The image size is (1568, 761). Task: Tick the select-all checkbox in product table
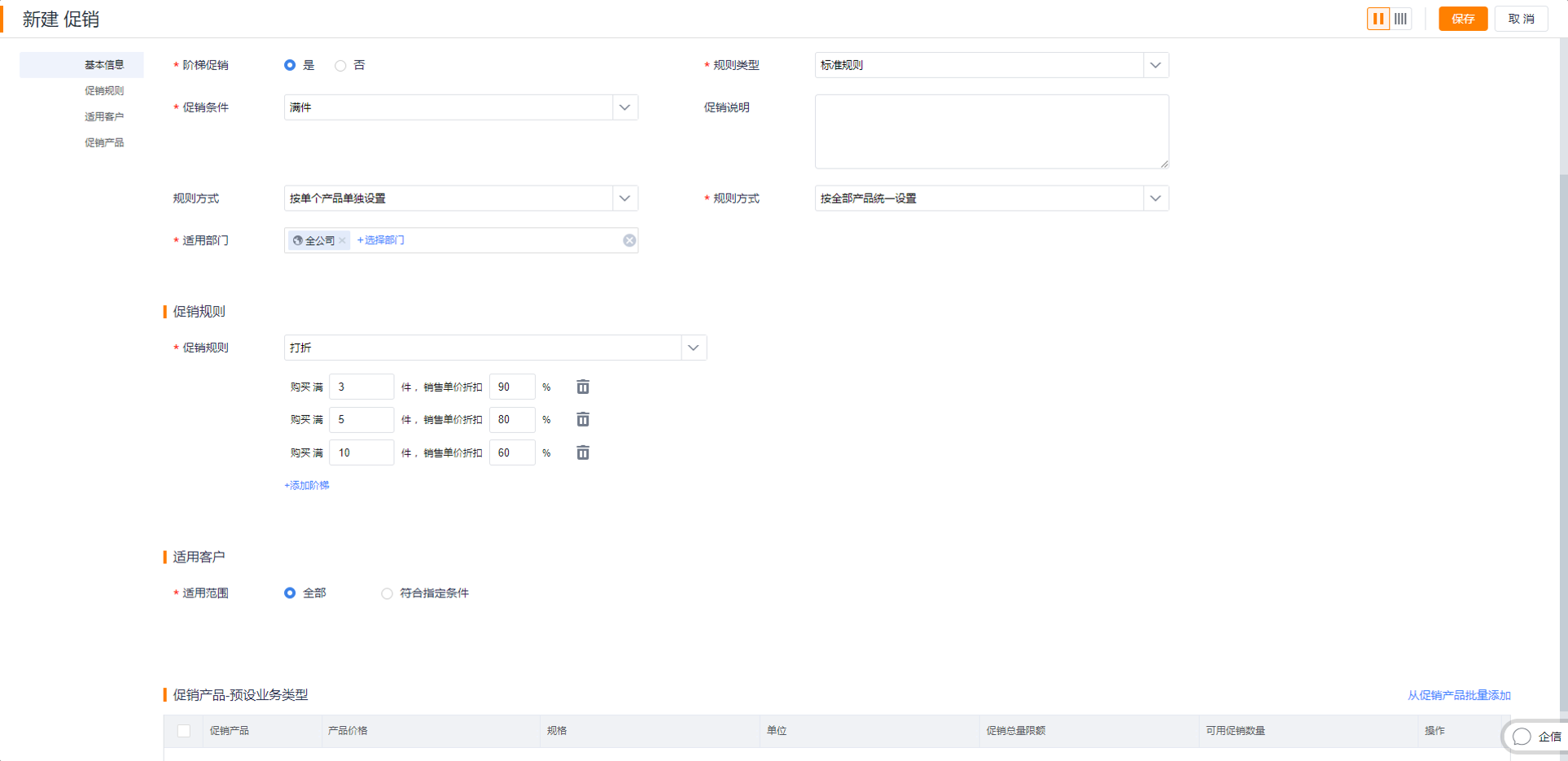184,731
